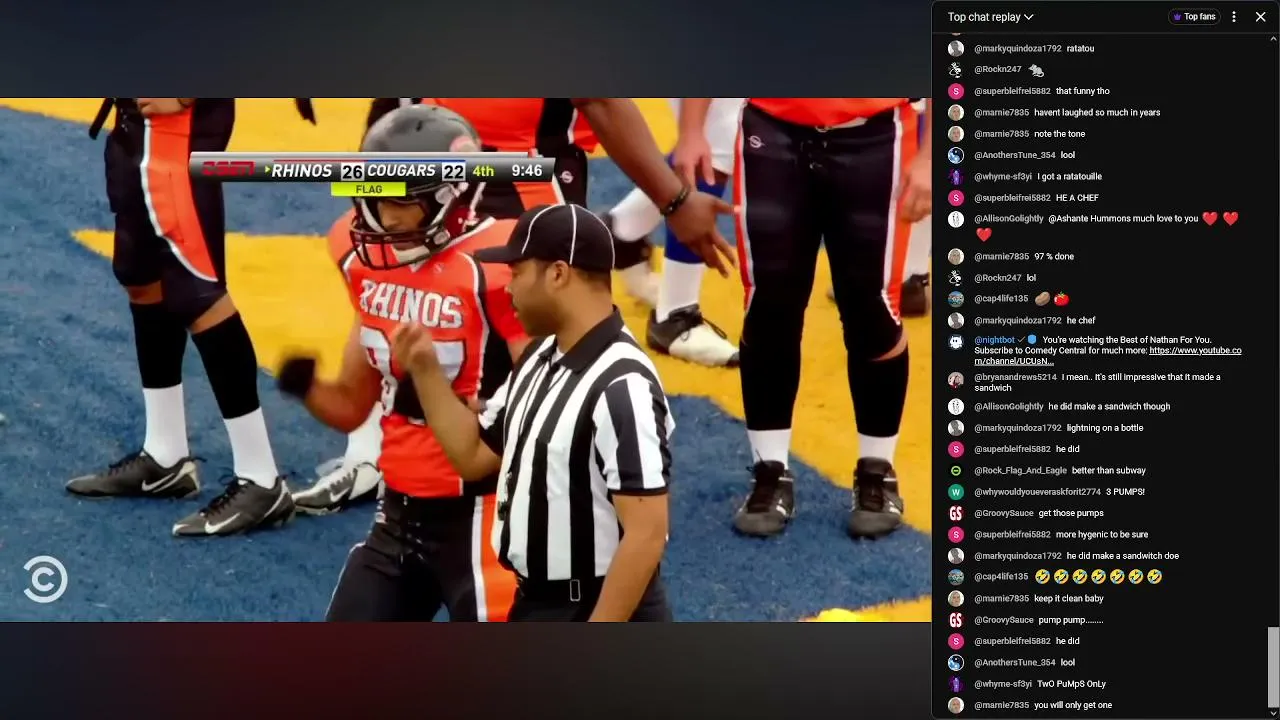Click AllisonGolightly's avatar beside 'much love to you'

click(956, 219)
